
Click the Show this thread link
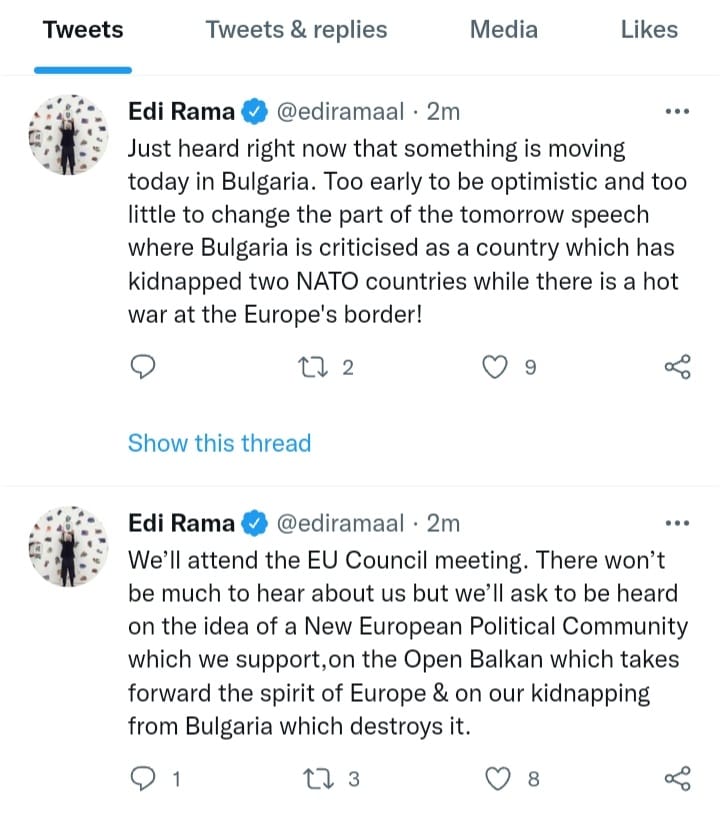[x=219, y=443]
